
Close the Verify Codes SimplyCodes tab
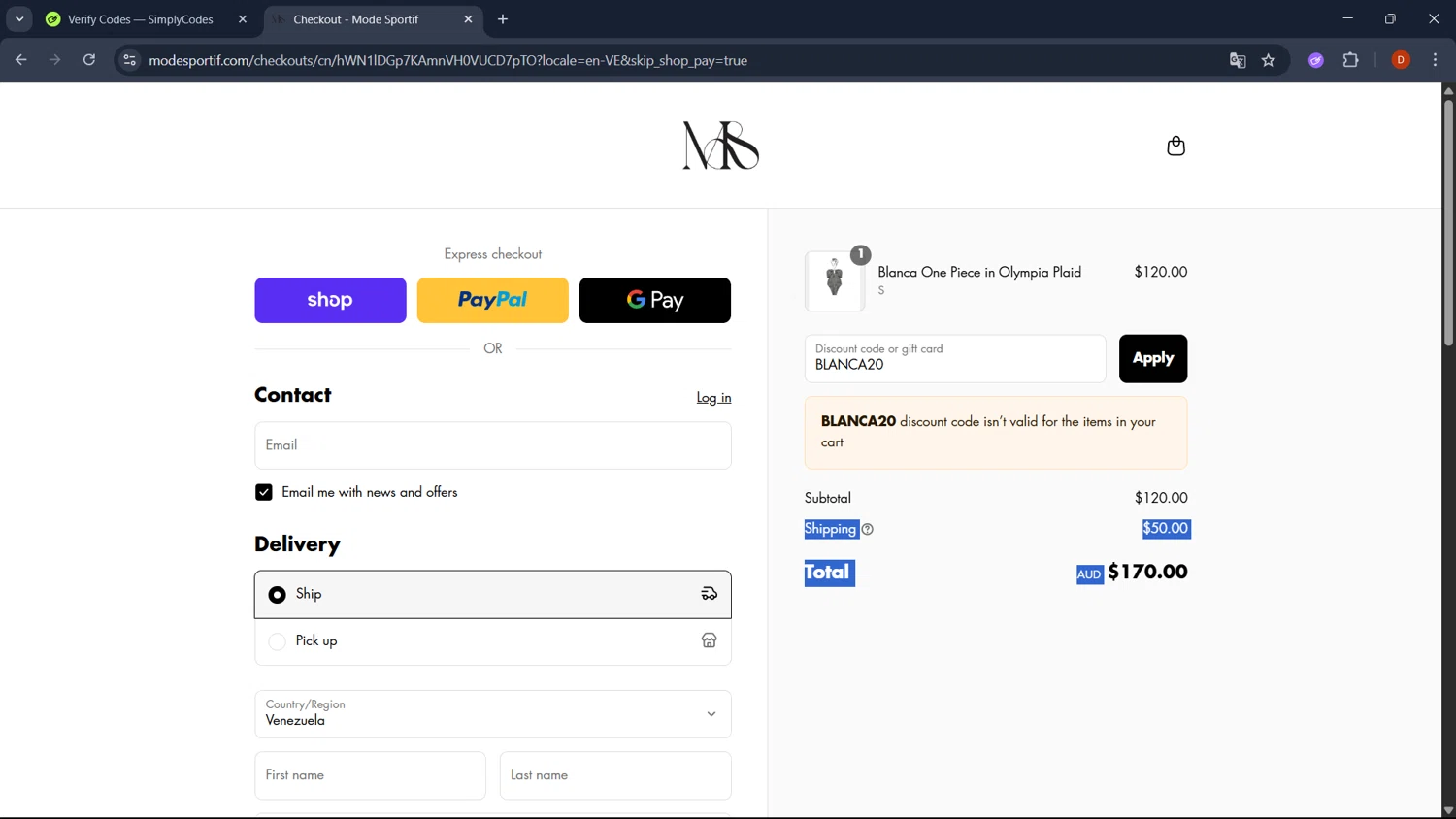[243, 19]
